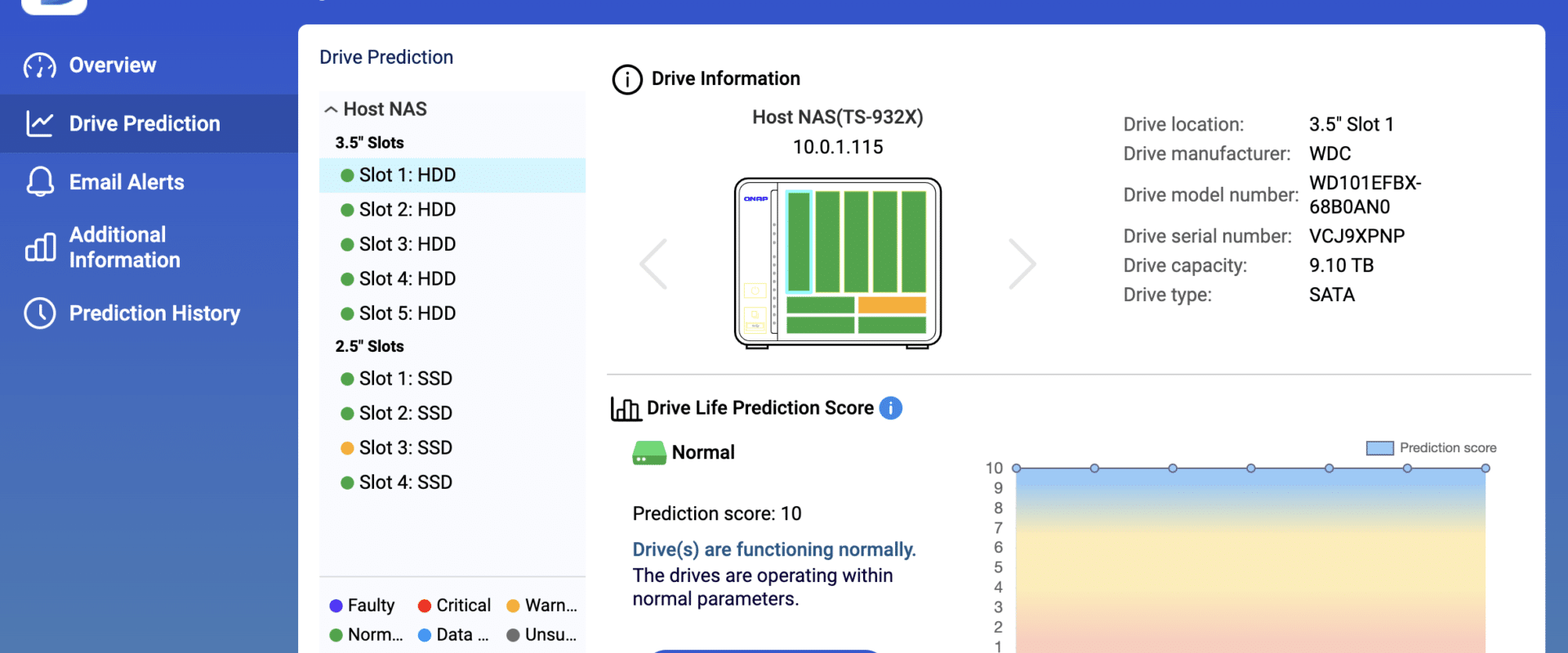Select warning-status Slot 3: SSD
This screenshot has width=1568, height=653.
point(452,448)
